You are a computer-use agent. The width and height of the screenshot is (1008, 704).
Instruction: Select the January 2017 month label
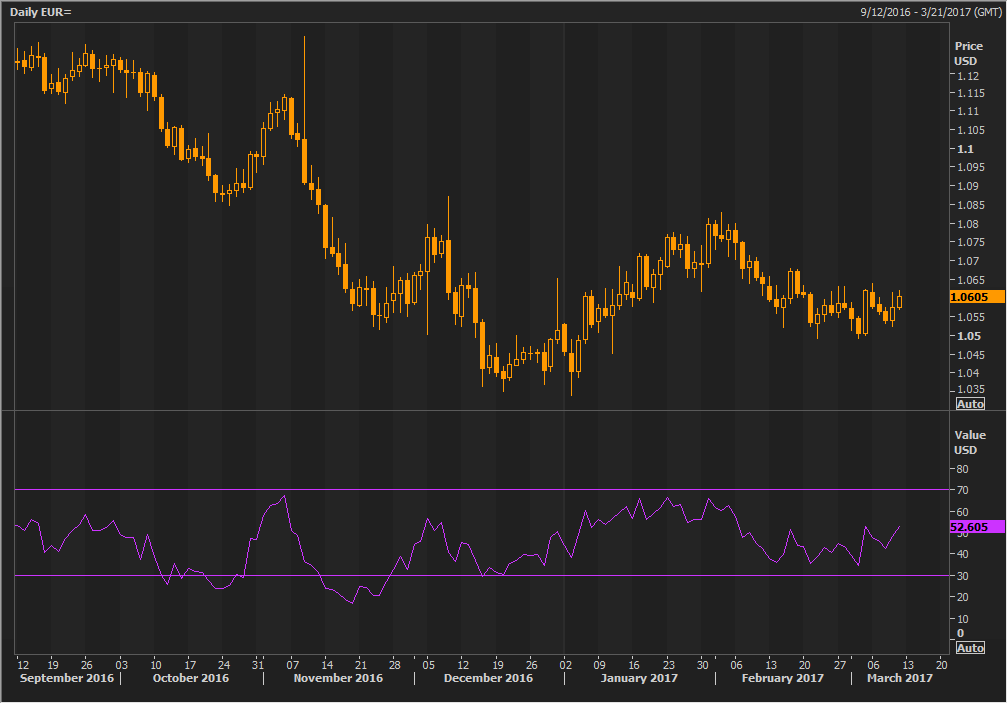[640, 678]
